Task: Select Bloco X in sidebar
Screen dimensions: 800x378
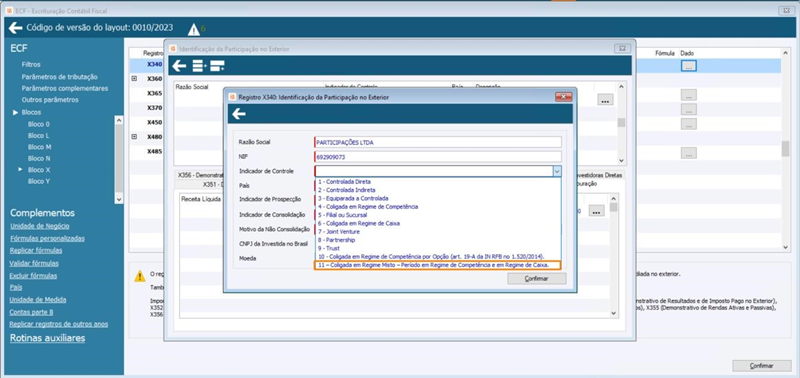Action: pyautogui.click(x=39, y=170)
